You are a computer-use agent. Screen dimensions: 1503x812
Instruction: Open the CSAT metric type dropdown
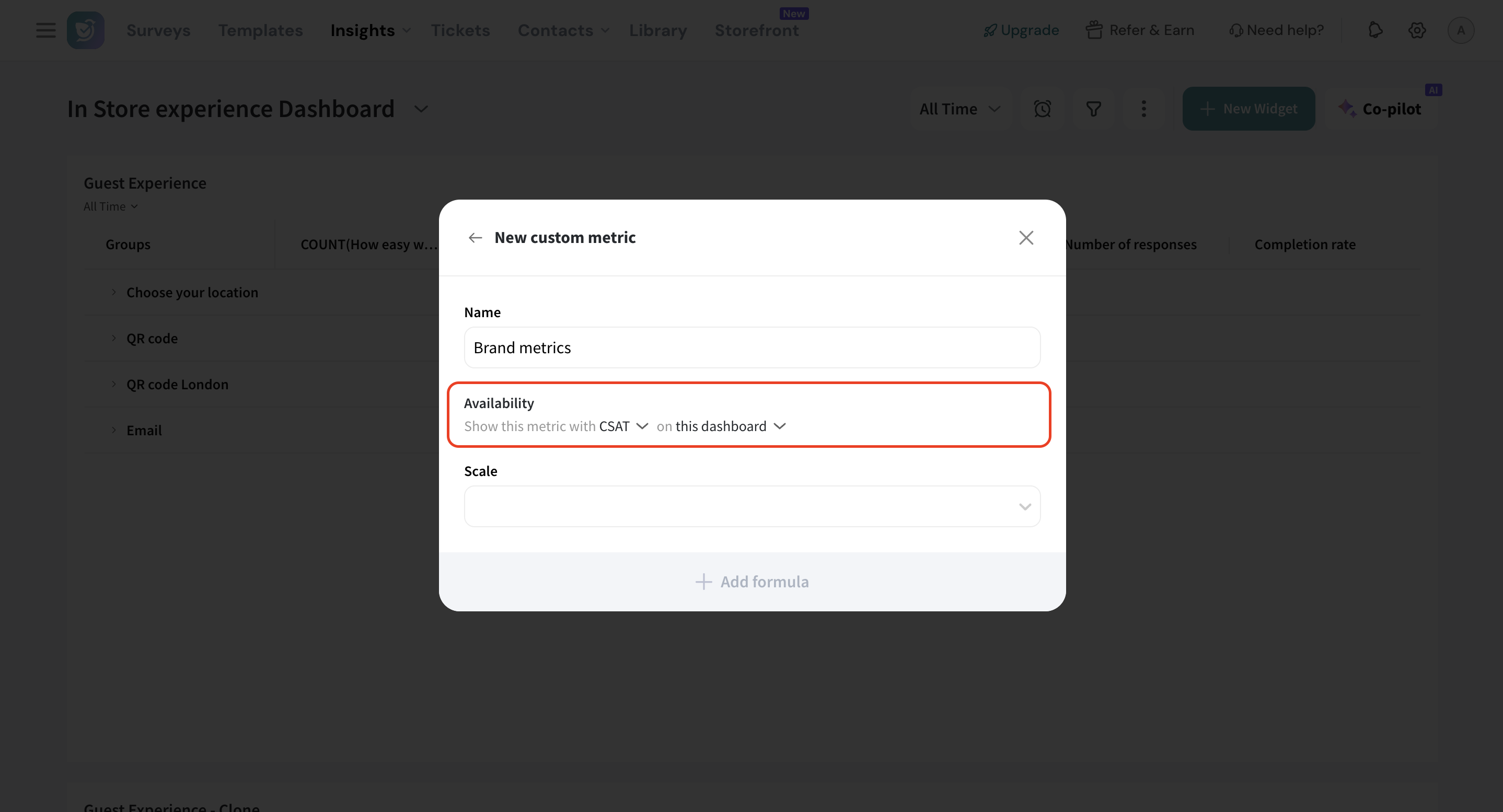click(x=623, y=426)
